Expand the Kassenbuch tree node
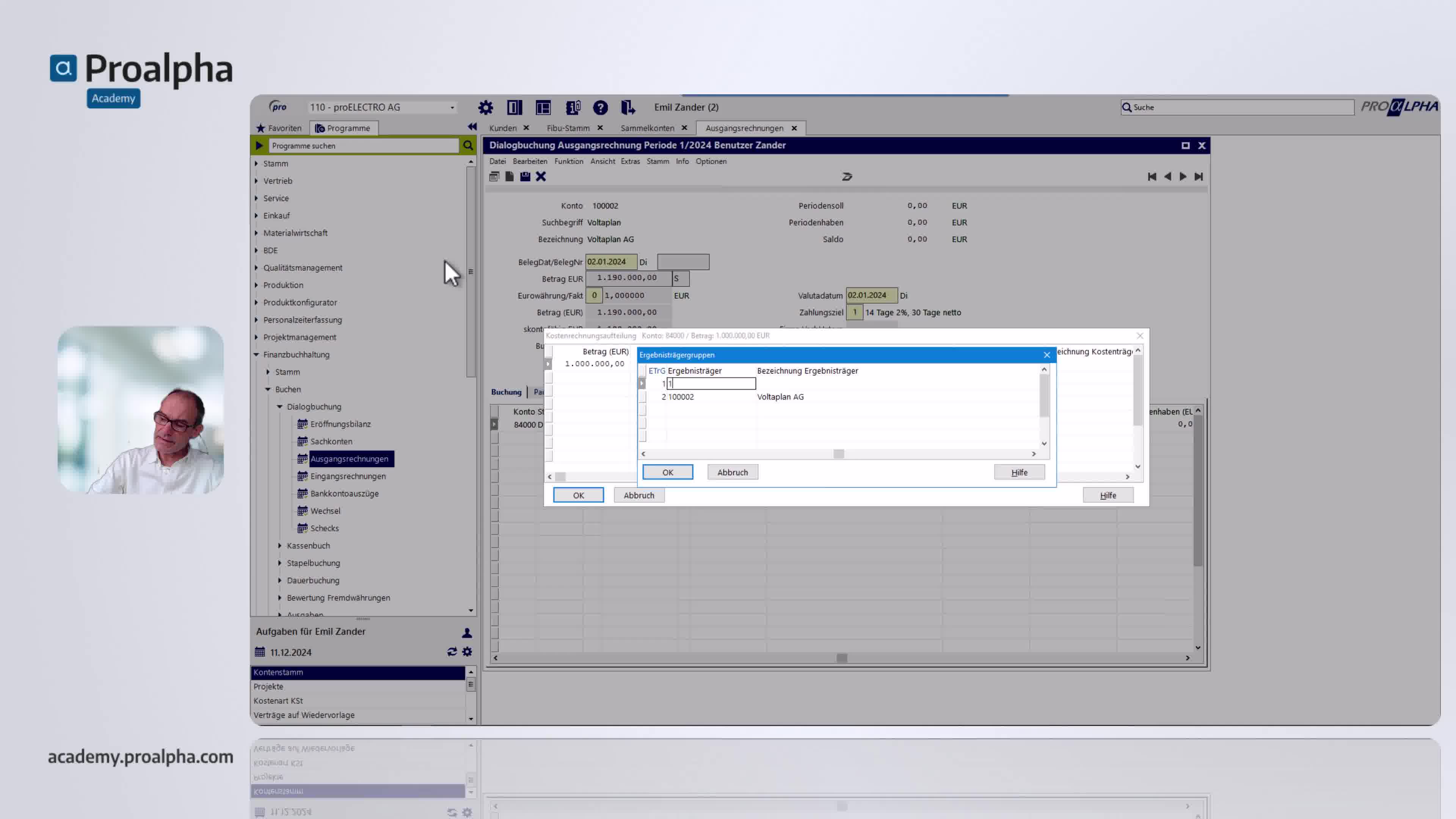Viewport: 1456px width, 819px height. [x=280, y=546]
